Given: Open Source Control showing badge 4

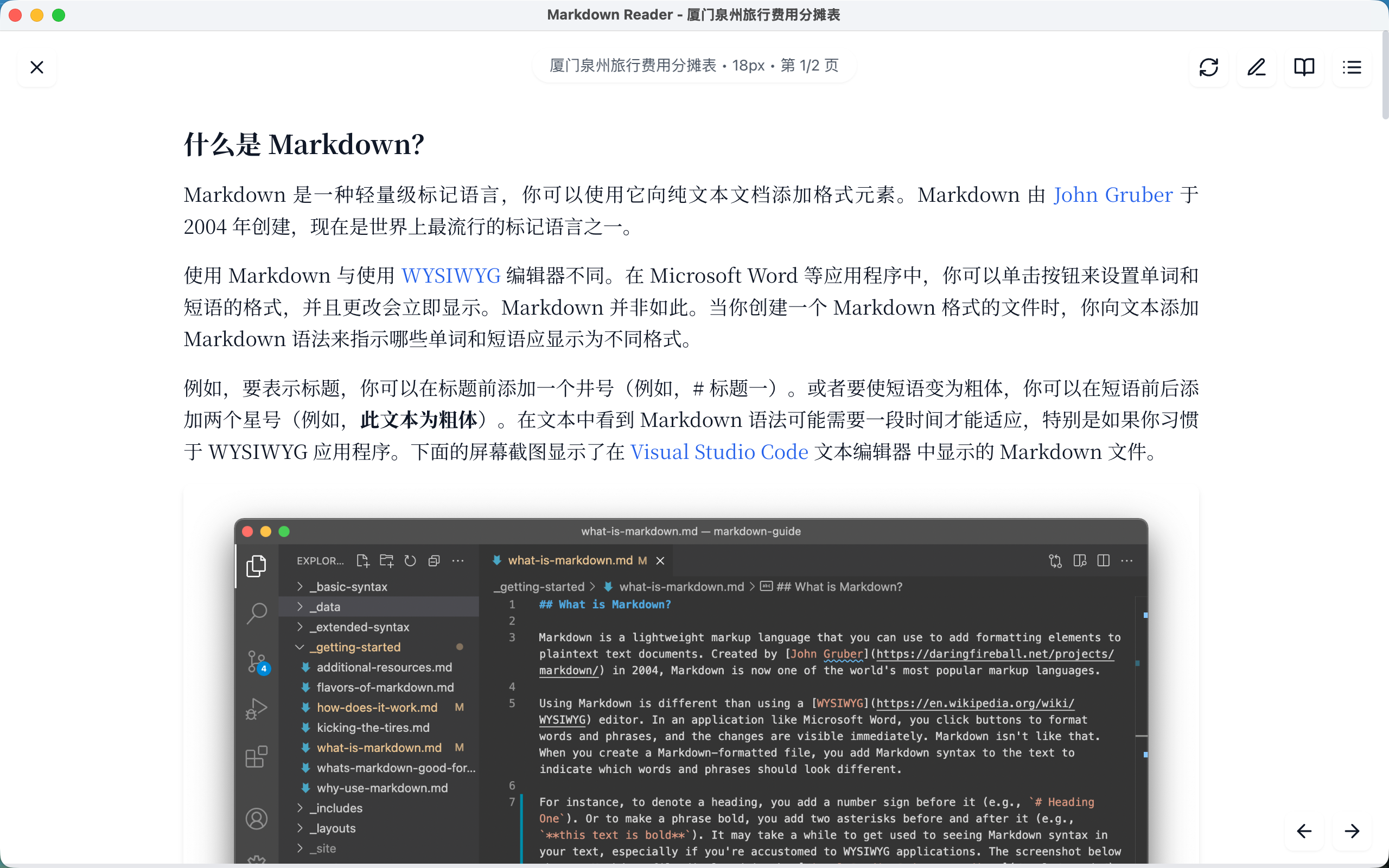Looking at the screenshot, I should (256, 660).
